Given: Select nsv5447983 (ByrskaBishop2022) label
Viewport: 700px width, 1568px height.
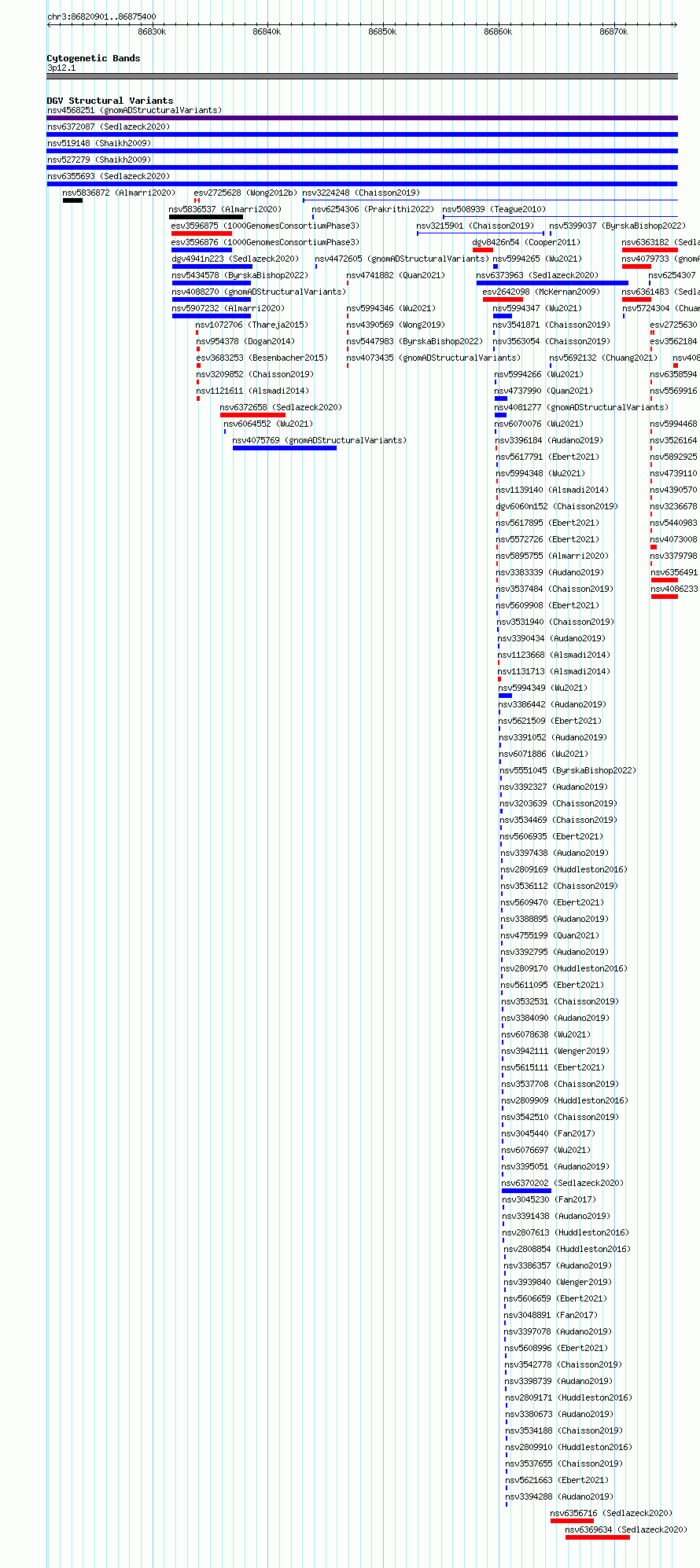Looking at the screenshot, I should click(x=414, y=341).
